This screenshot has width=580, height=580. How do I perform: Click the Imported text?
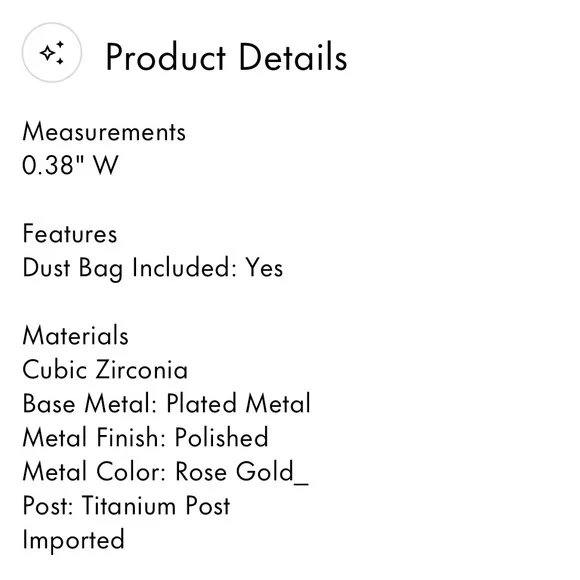73,541
